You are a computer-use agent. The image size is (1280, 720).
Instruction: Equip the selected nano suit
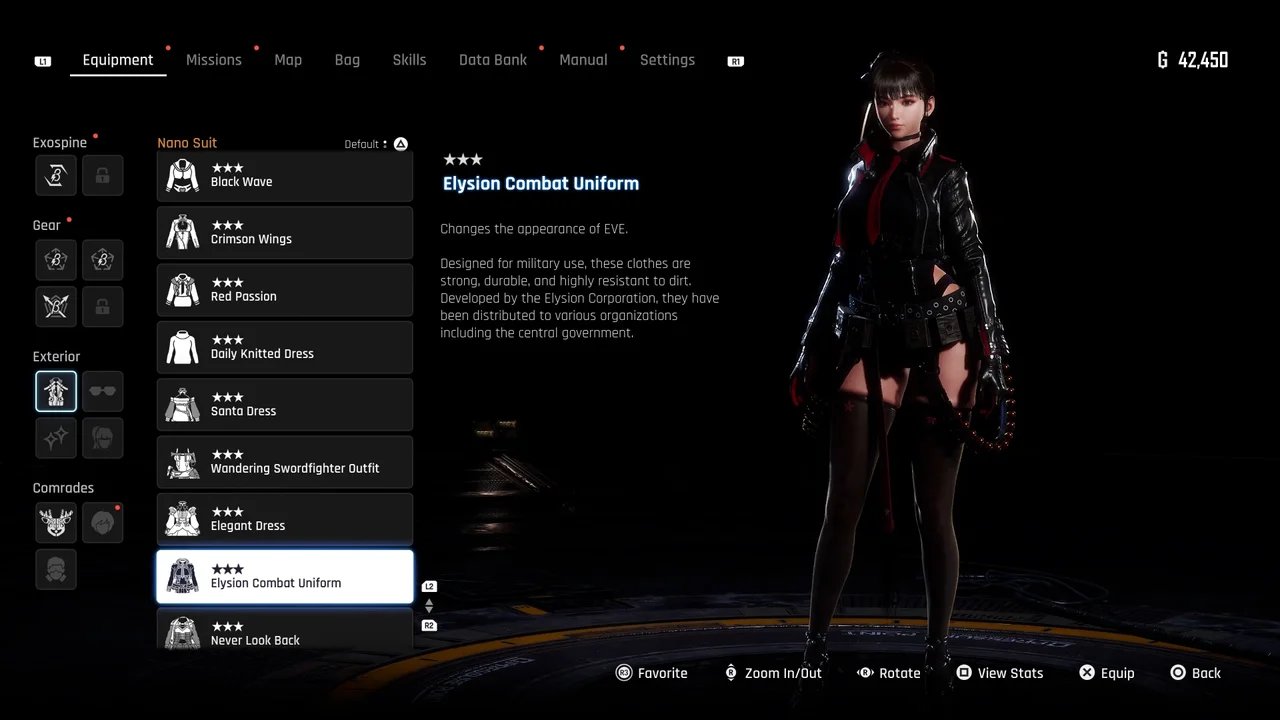click(x=1107, y=673)
